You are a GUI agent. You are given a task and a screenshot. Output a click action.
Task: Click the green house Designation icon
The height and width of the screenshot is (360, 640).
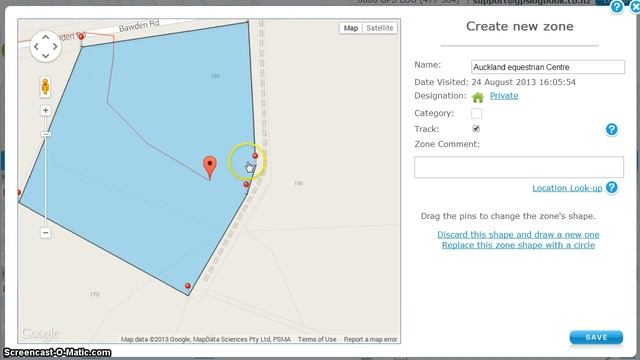pyautogui.click(x=478, y=97)
